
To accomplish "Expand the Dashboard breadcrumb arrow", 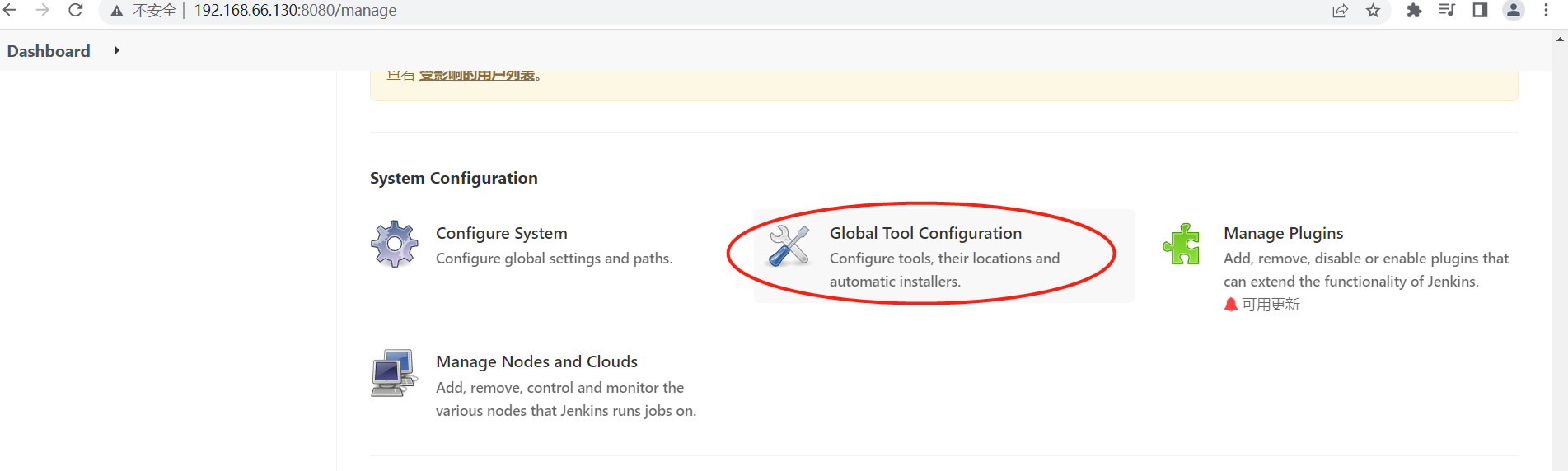I will (117, 51).
